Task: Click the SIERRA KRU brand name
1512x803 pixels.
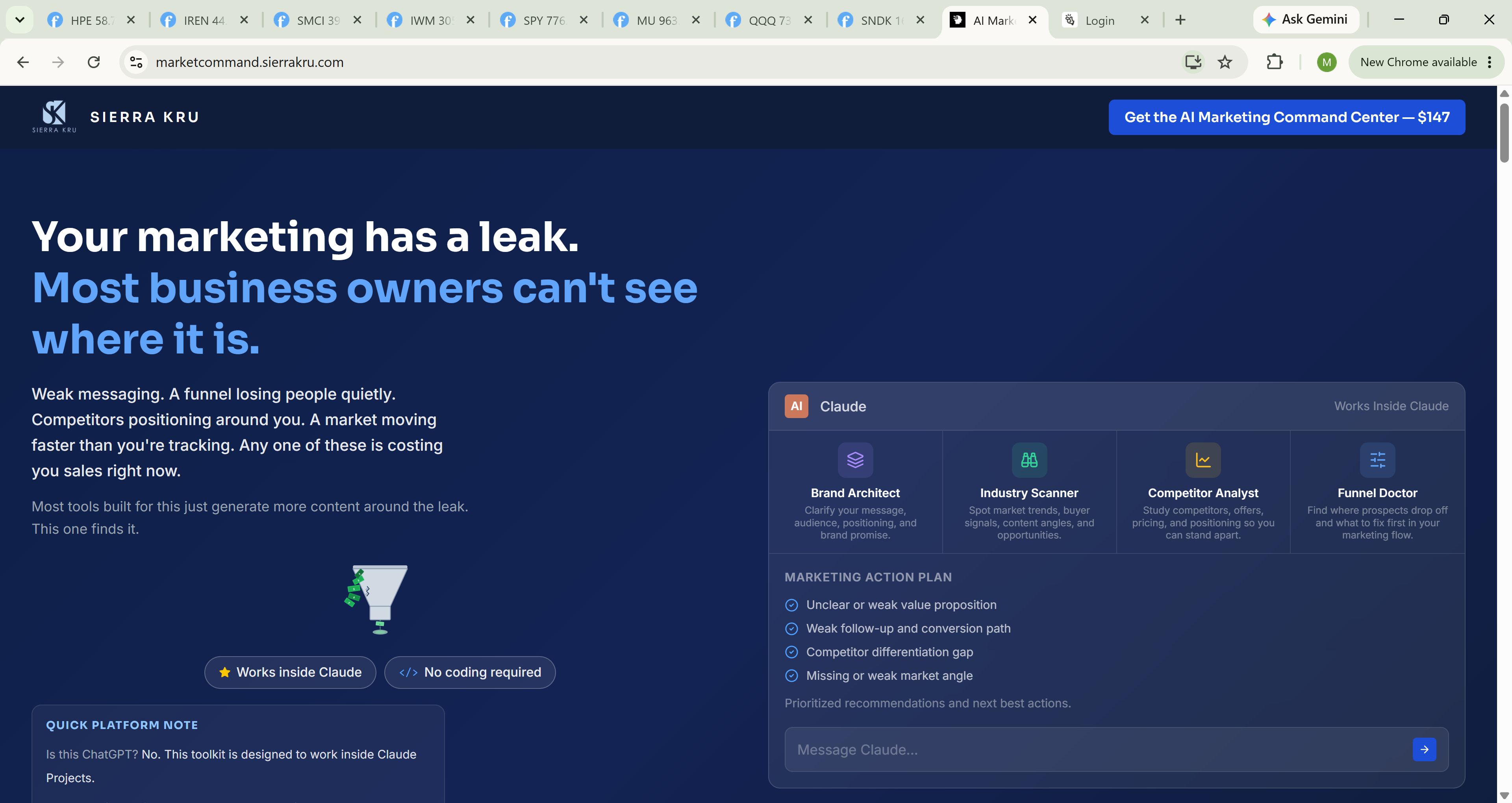Action: coord(145,117)
